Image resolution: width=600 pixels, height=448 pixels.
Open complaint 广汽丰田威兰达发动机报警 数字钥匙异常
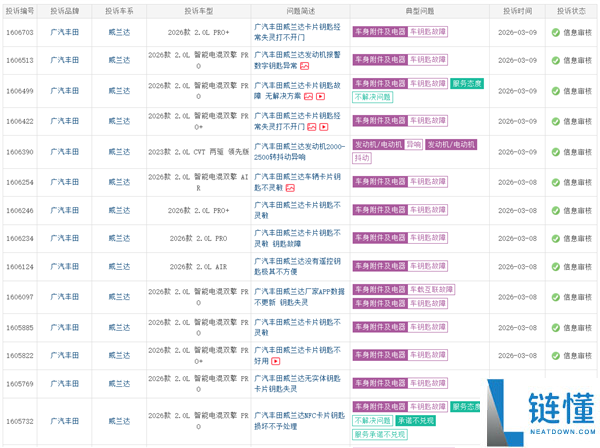click(x=297, y=60)
